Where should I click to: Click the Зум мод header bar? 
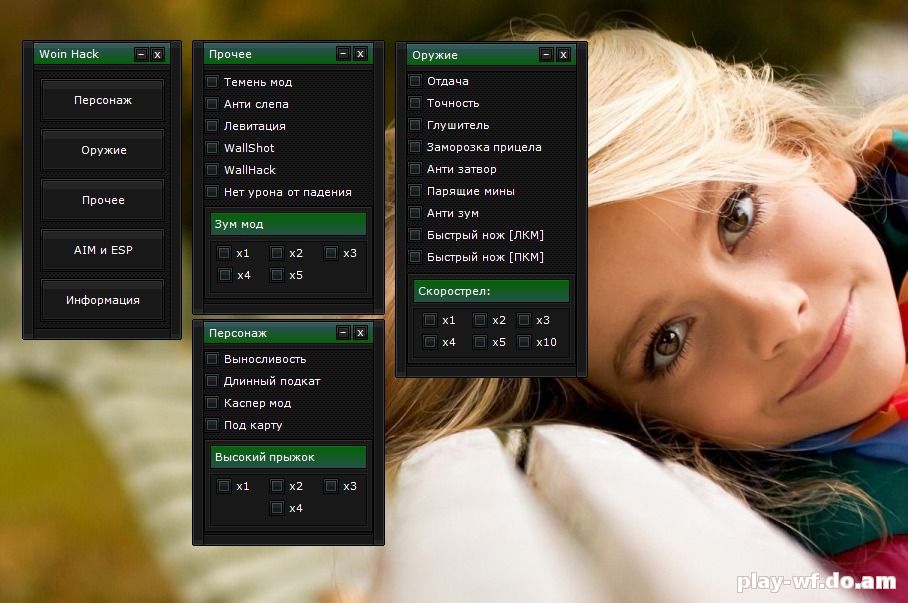(288, 224)
